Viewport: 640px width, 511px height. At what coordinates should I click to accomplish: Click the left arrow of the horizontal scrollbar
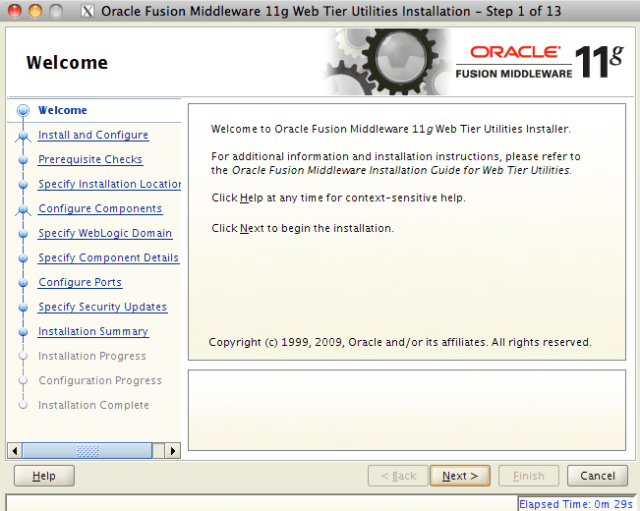(14, 451)
